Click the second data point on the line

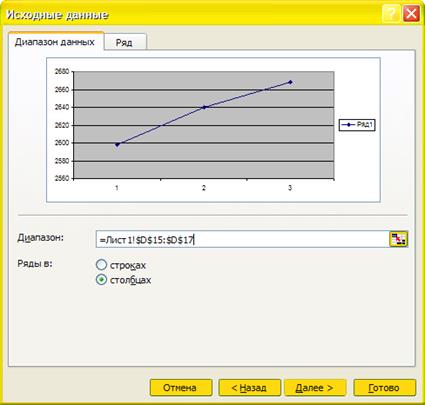tap(204, 107)
